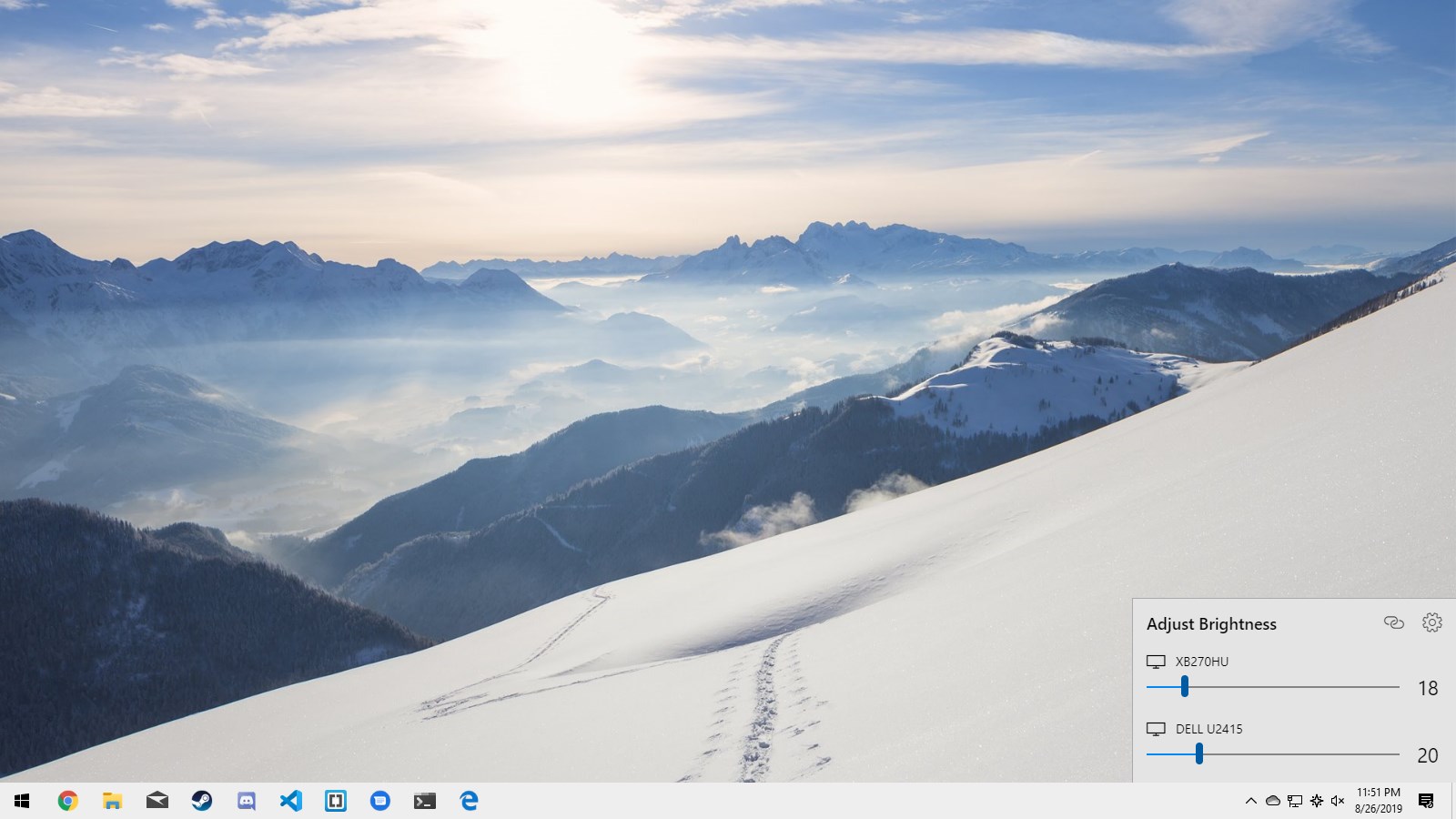Screen dimensions: 1456x819
Task: Click the network icon in the tray
Action: coord(1294,802)
